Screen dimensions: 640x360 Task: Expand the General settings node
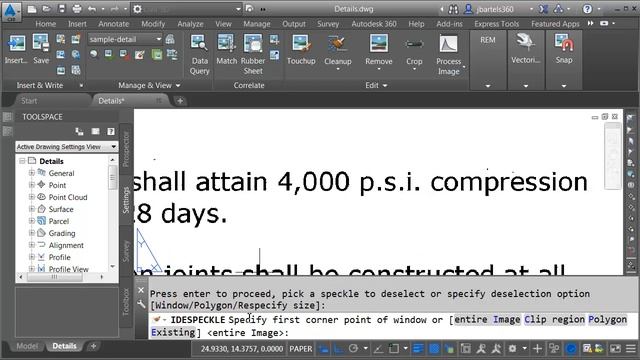[31, 173]
